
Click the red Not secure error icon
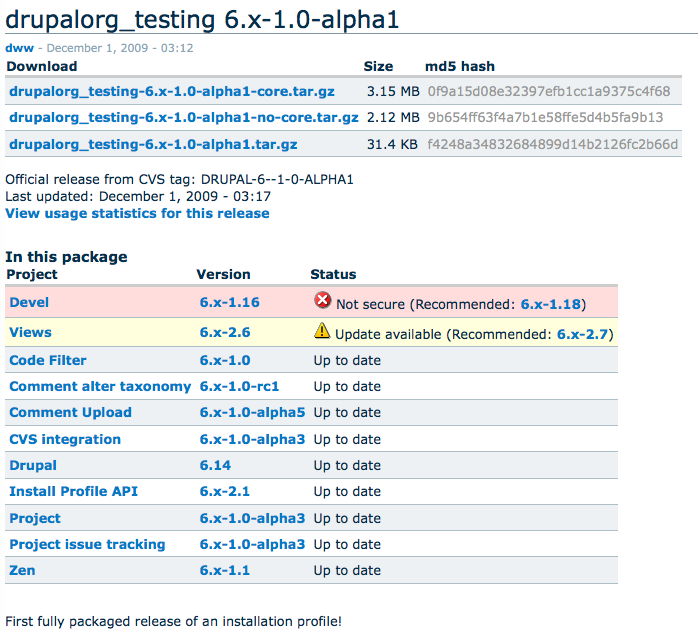tap(322, 300)
